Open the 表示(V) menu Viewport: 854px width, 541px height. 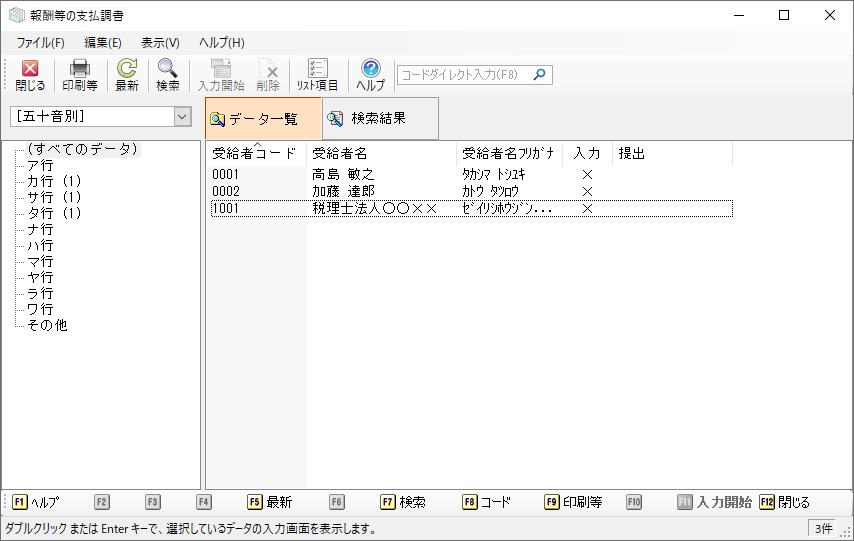coord(160,43)
